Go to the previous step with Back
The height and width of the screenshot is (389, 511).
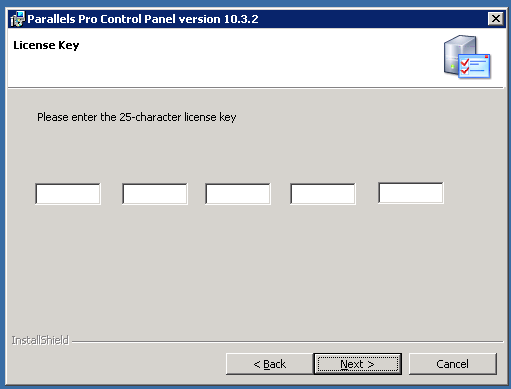(x=269, y=364)
